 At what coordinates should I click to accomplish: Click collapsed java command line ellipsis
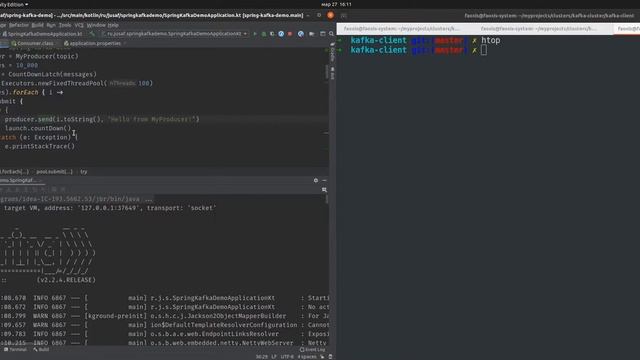coord(148,199)
